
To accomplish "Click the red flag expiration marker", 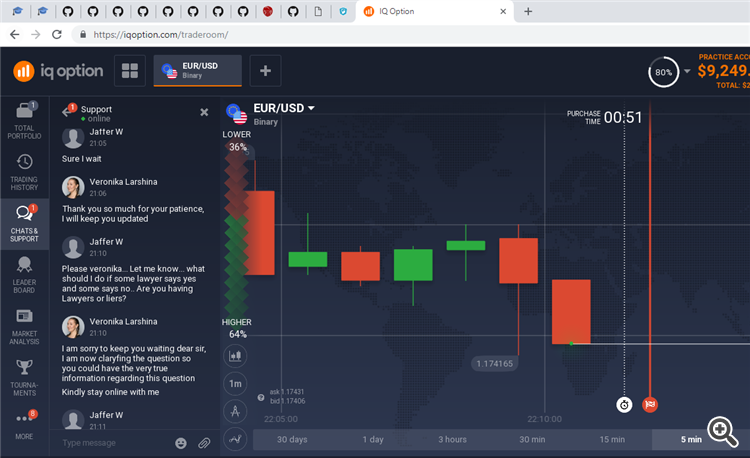I will click(650, 405).
